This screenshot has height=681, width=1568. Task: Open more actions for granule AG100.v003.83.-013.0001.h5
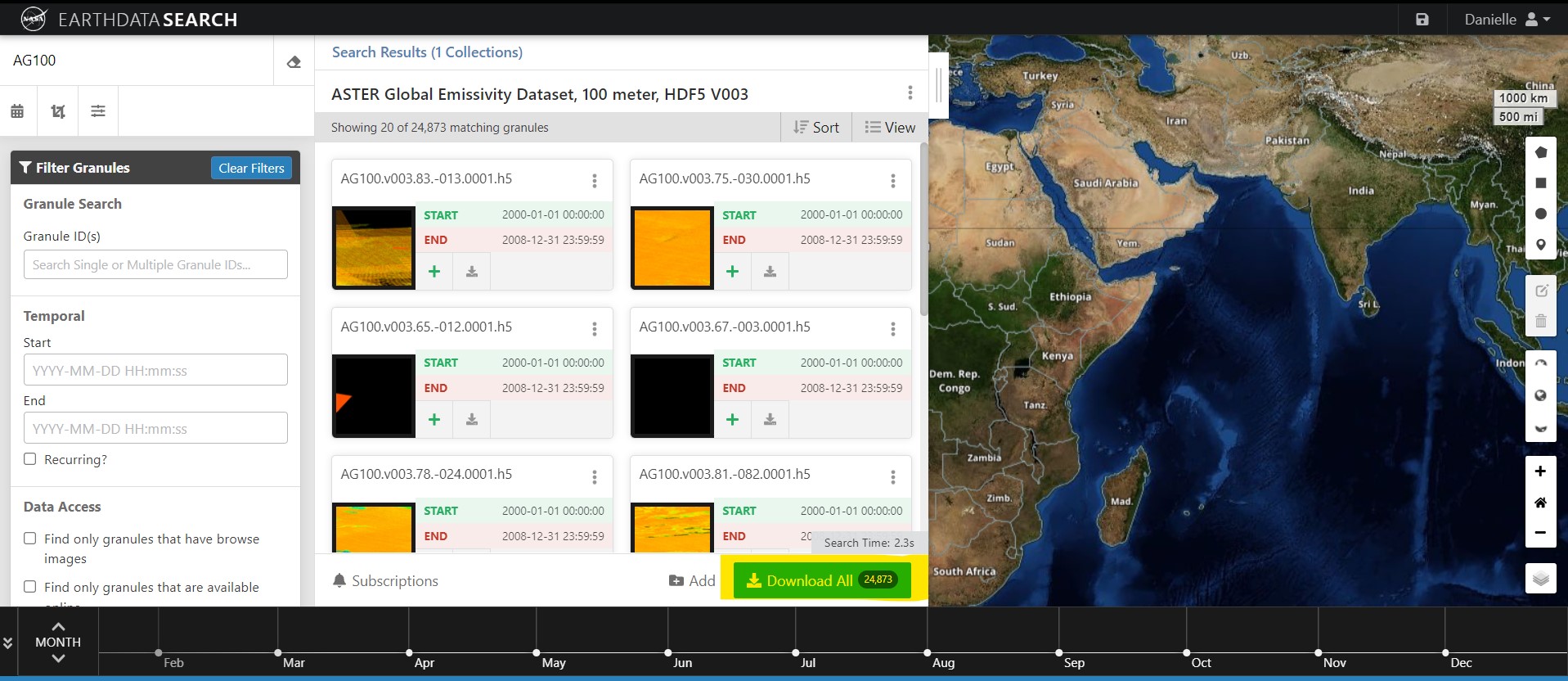[x=595, y=180]
